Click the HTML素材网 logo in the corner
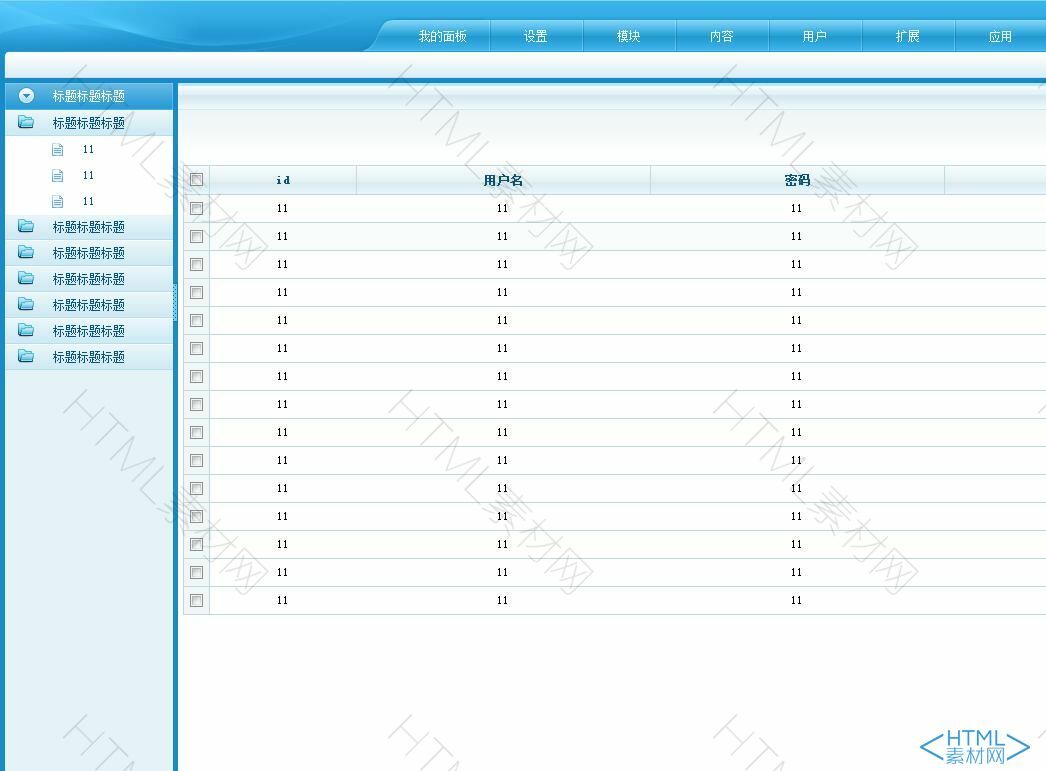 [974, 746]
